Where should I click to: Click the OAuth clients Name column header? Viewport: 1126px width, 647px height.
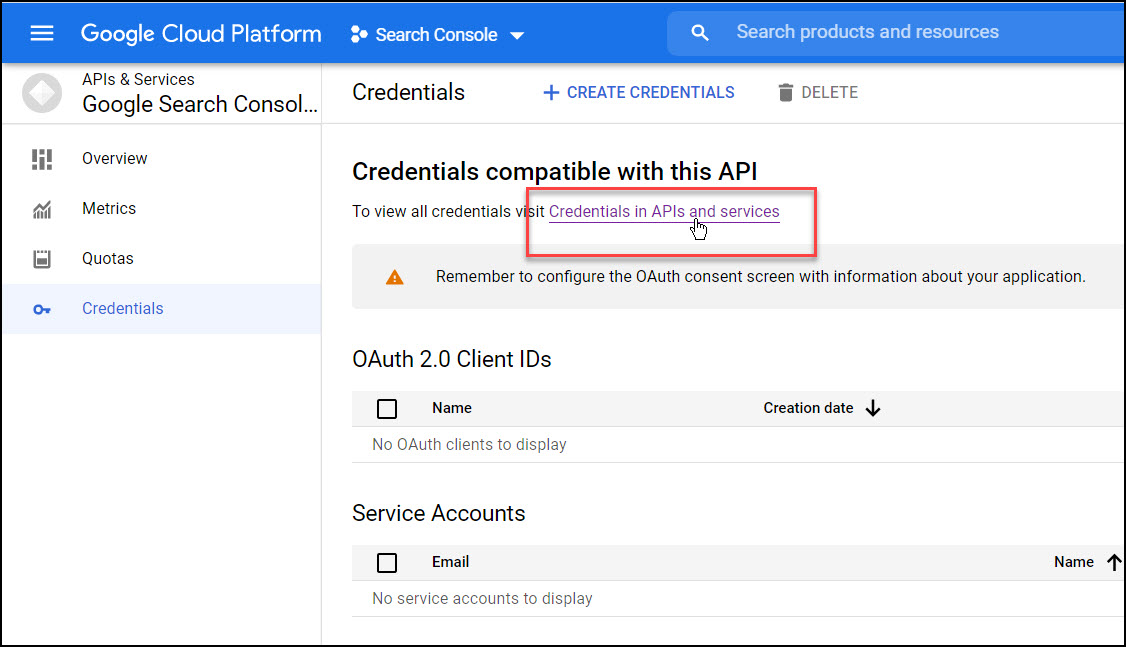(451, 408)
